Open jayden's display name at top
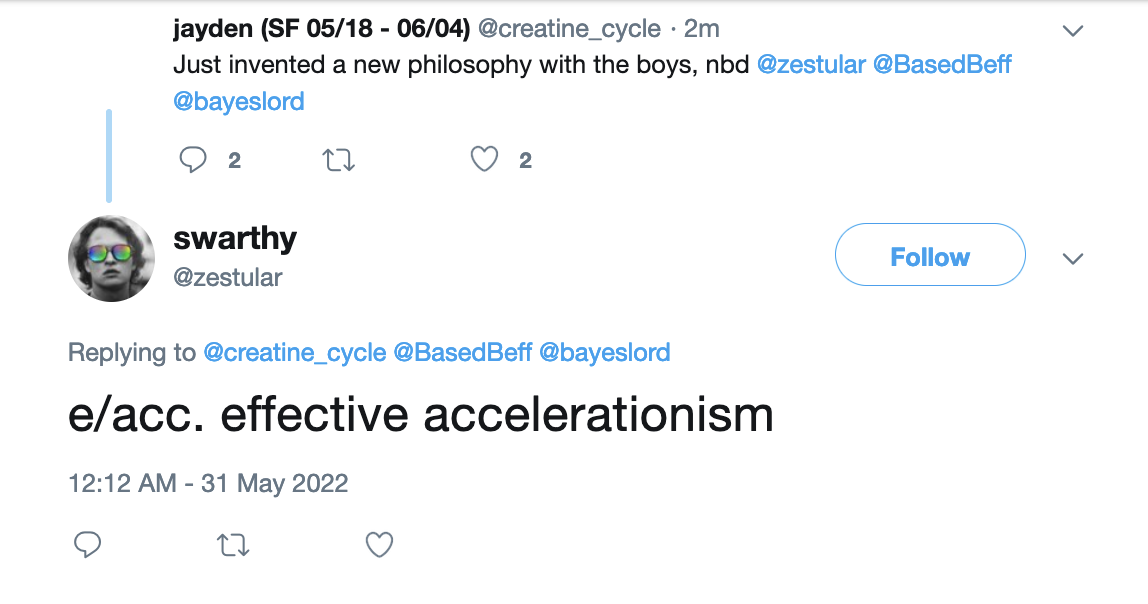 coord(321,29)
